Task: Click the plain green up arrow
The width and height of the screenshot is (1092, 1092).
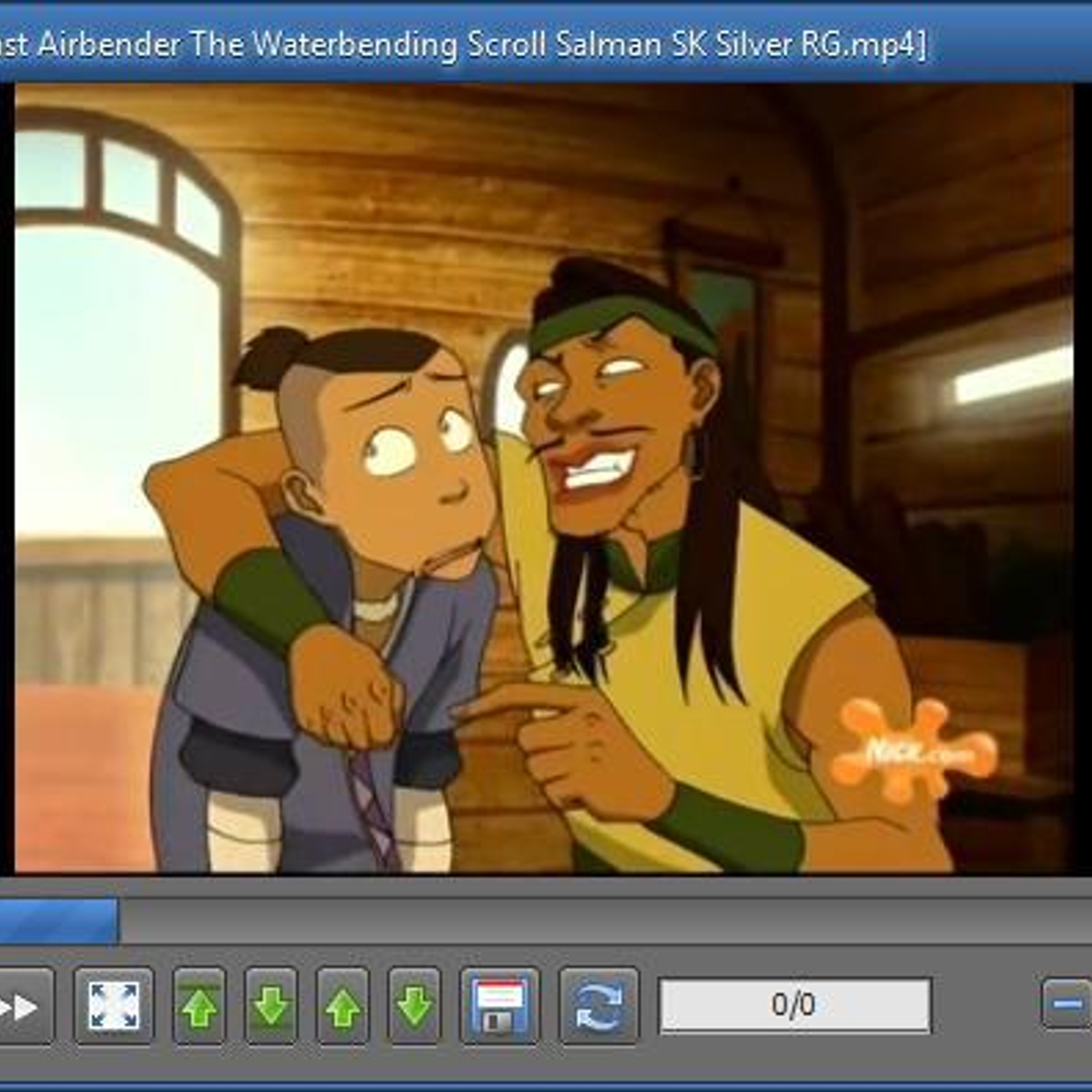Action: (343, 1006)
